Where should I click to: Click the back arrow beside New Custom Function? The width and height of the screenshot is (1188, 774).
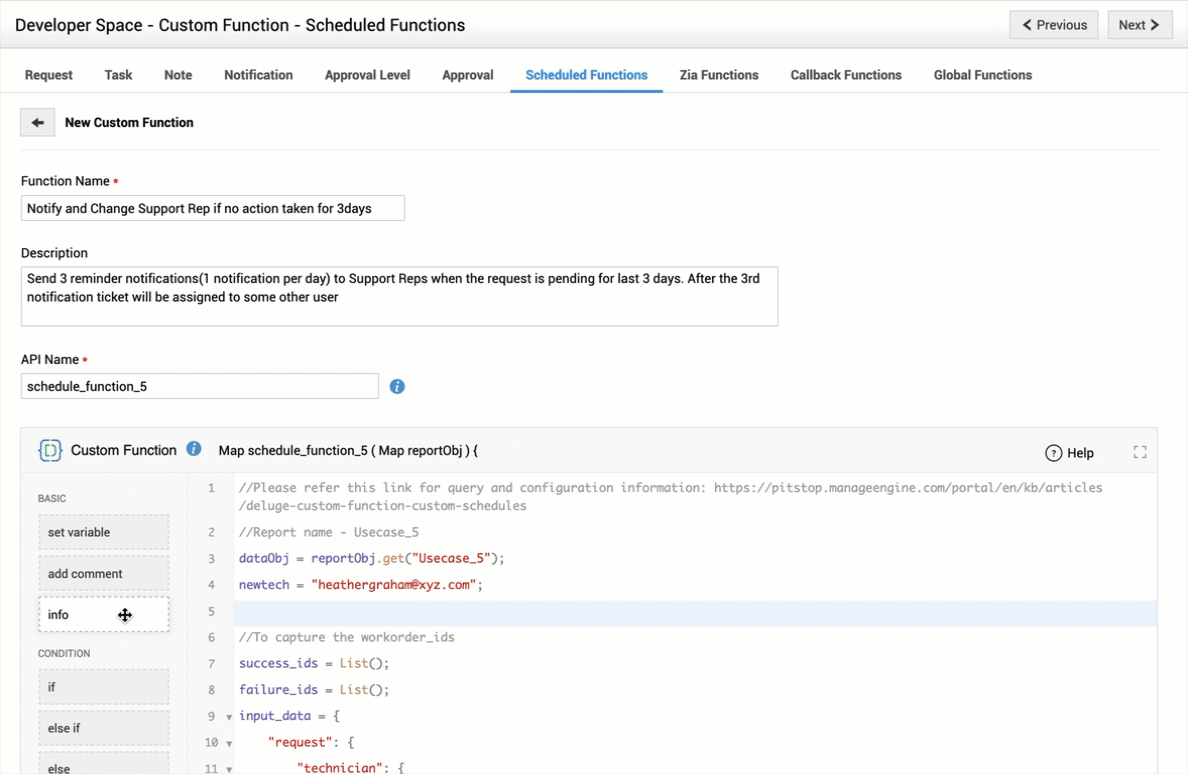pyautogui.click(x=38, y=123)
